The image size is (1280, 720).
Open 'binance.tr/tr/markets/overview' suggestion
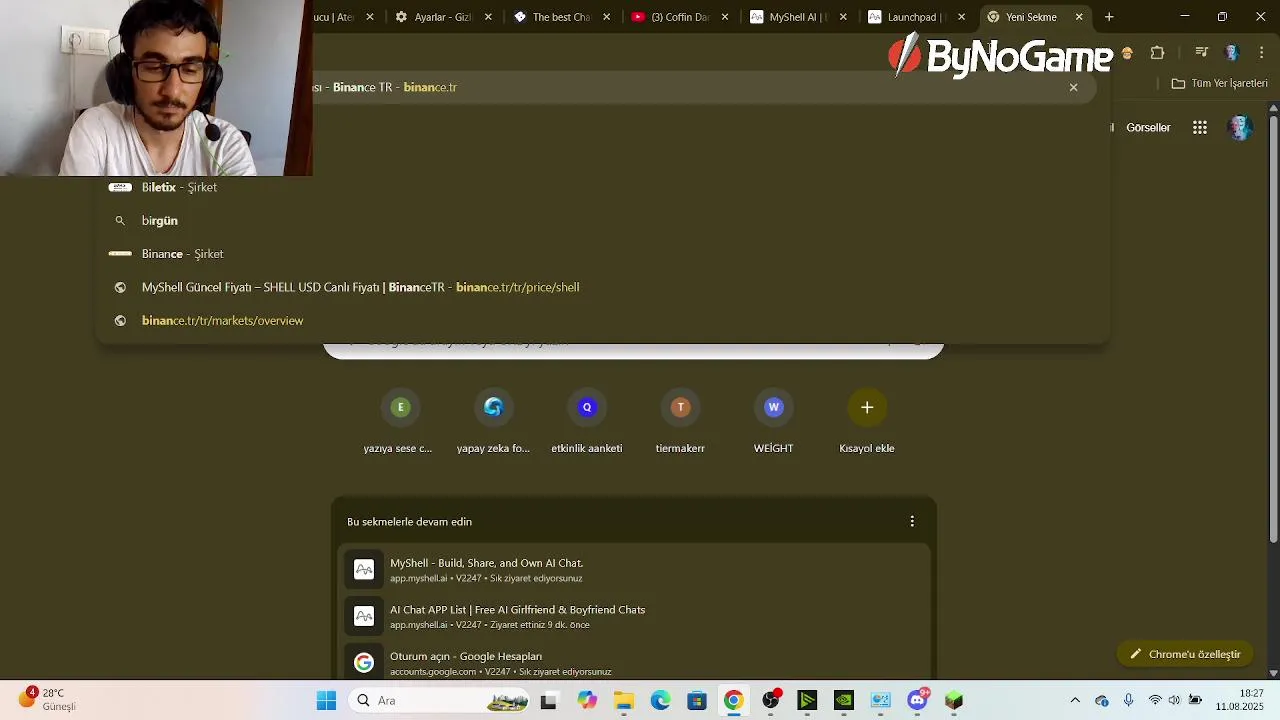(x=603, y=320)
